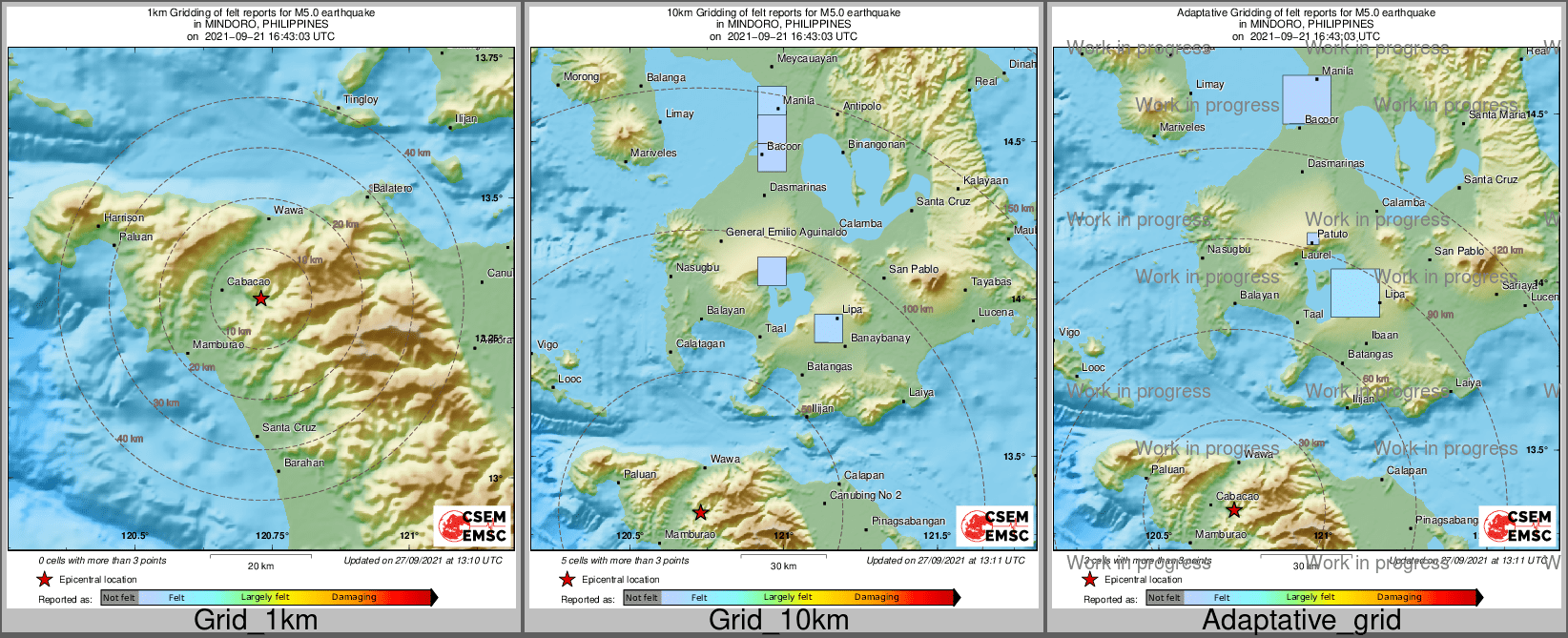Click the 'Mamburao' label on Grid_1km map
1568x638 pixels.
click(217, 344)
